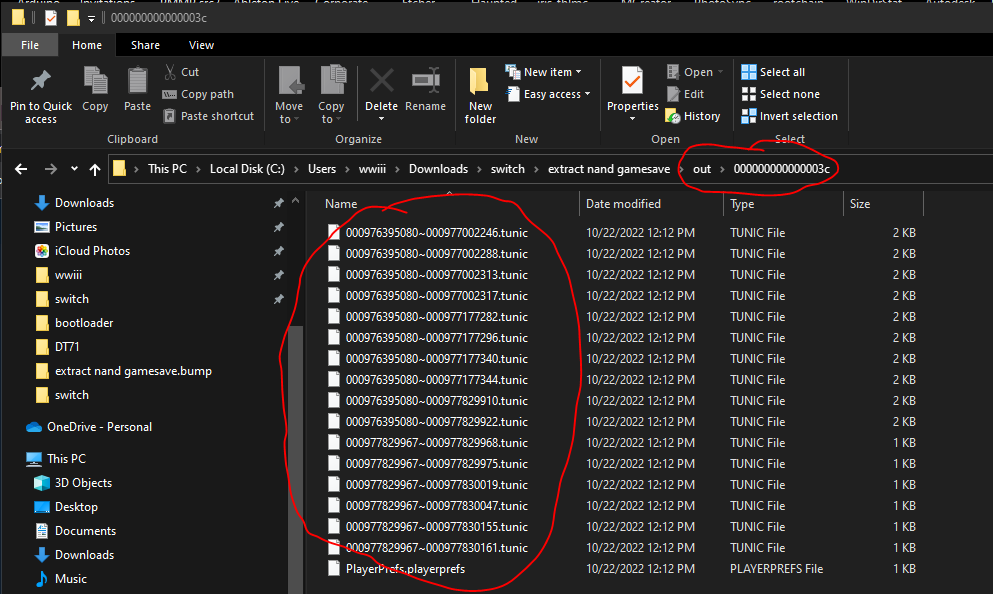Click the Forward navigation arrow
Viewport: 993px width, 594px height.
(x=51, y=169)
